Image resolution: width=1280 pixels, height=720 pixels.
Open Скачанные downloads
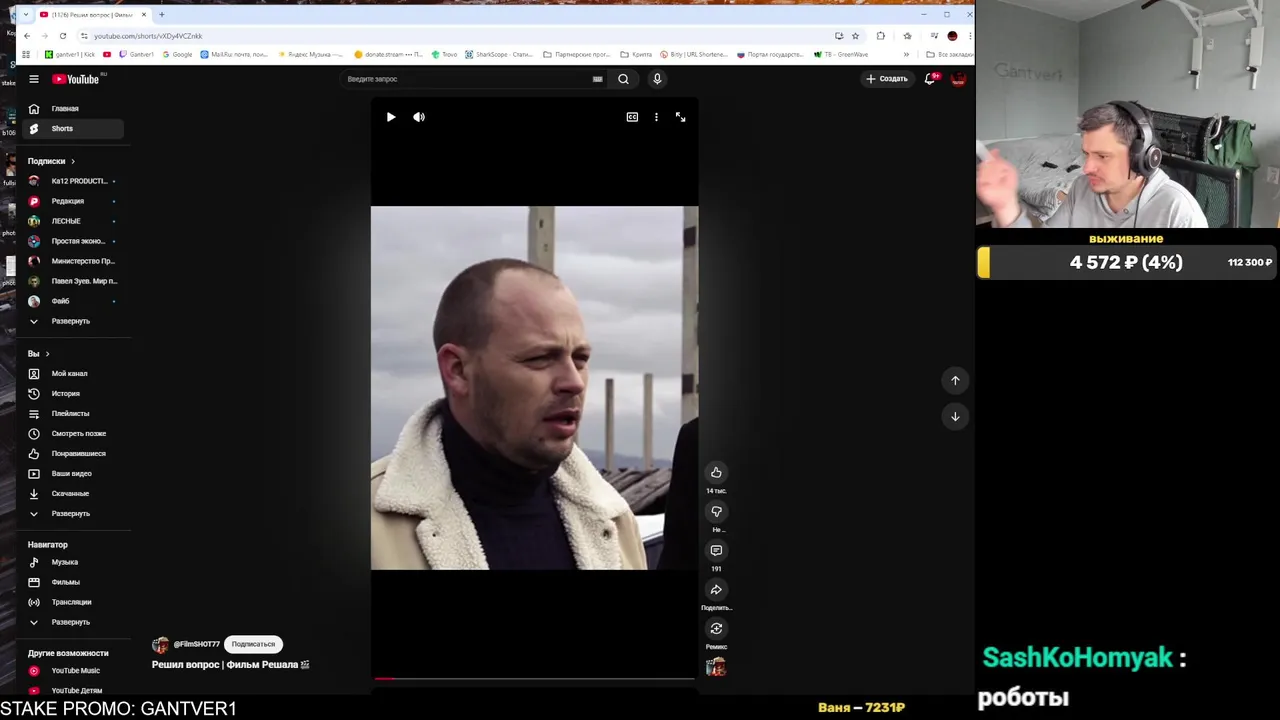click(72, 493)
